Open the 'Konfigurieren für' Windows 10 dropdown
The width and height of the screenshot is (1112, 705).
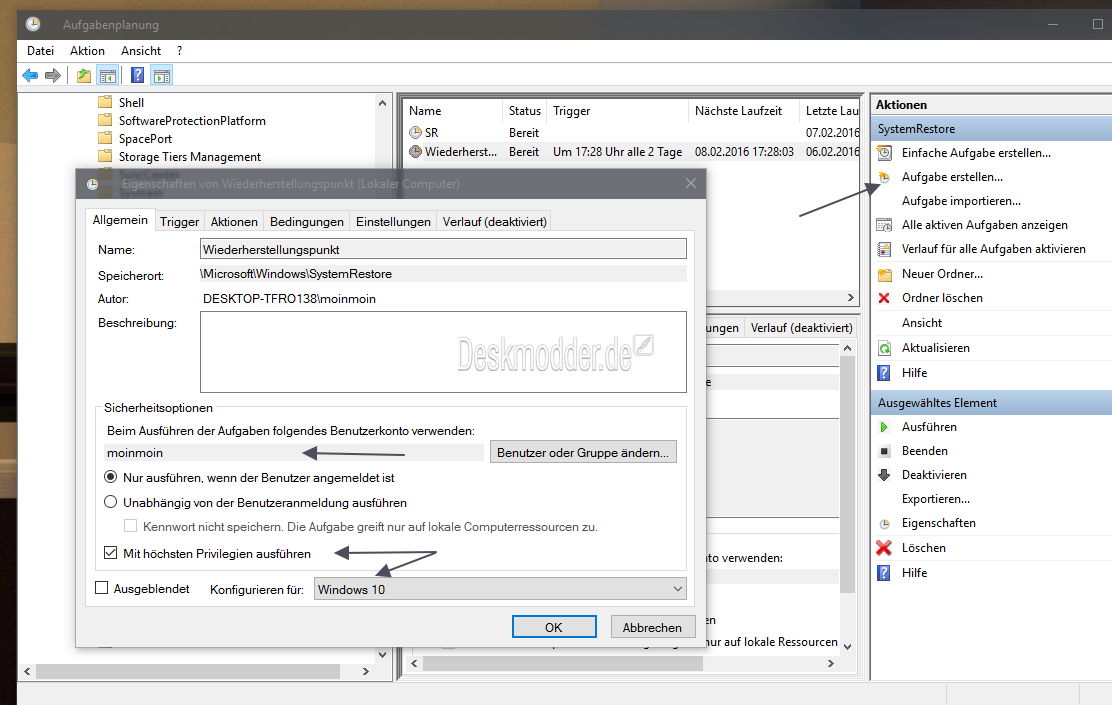click(x=500, y=589)
